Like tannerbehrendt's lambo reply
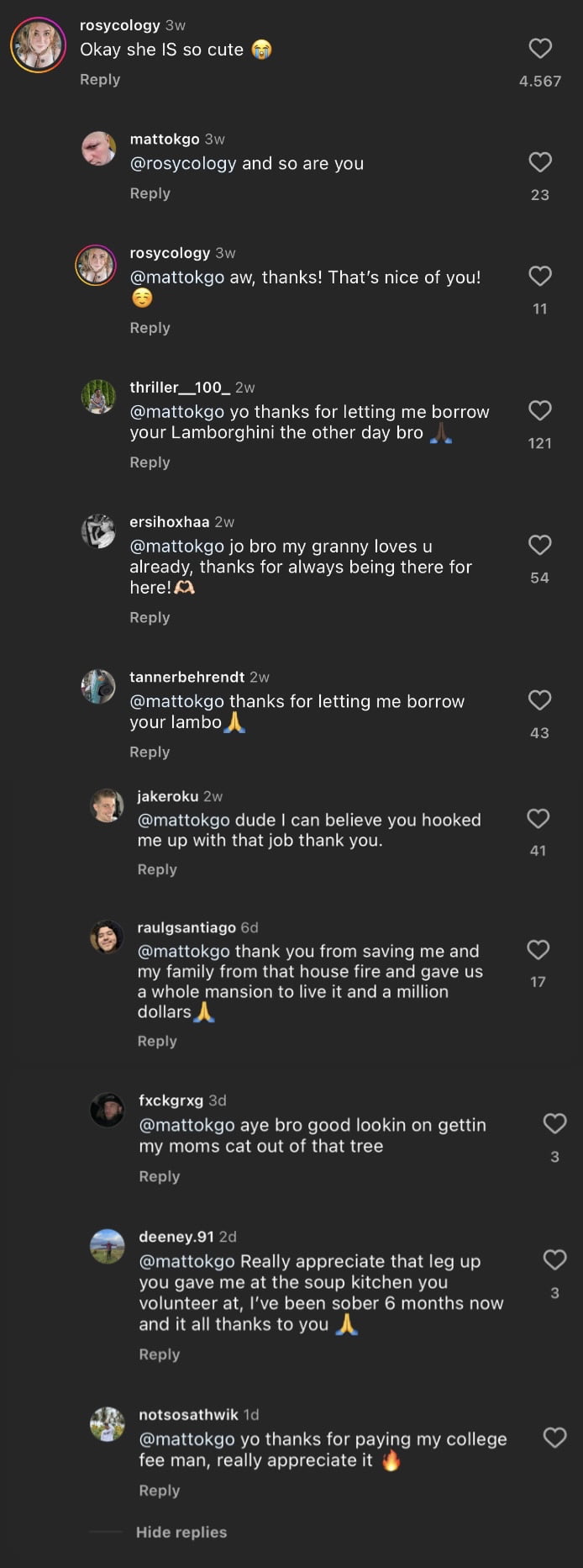 [540, 700]
